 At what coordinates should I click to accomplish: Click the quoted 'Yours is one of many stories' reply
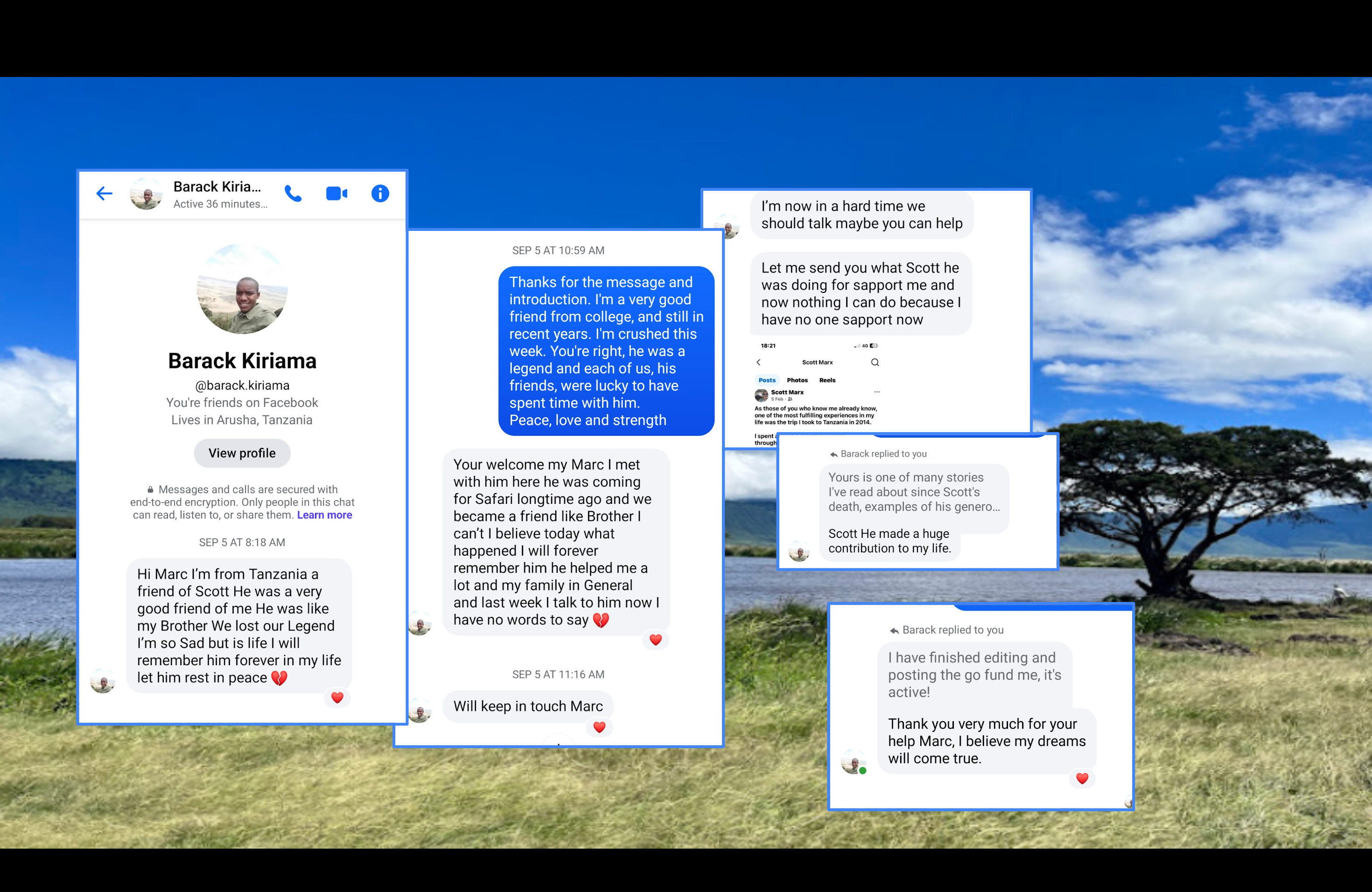914,492
